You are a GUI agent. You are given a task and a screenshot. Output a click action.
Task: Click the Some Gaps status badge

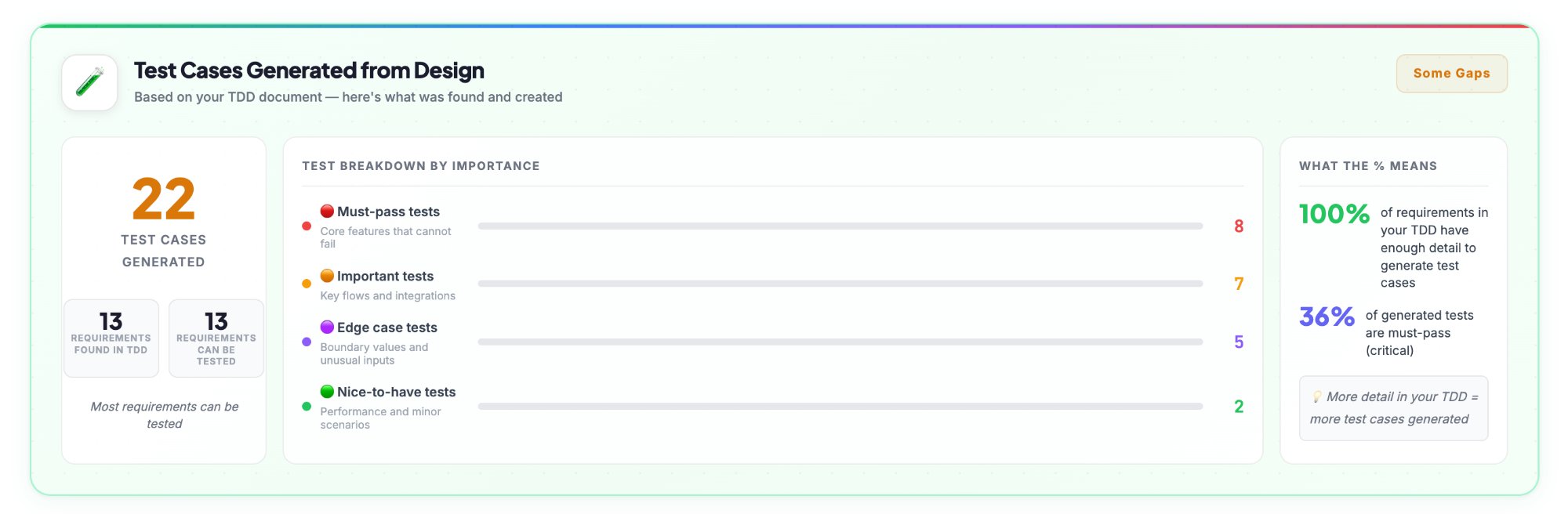1451,74
